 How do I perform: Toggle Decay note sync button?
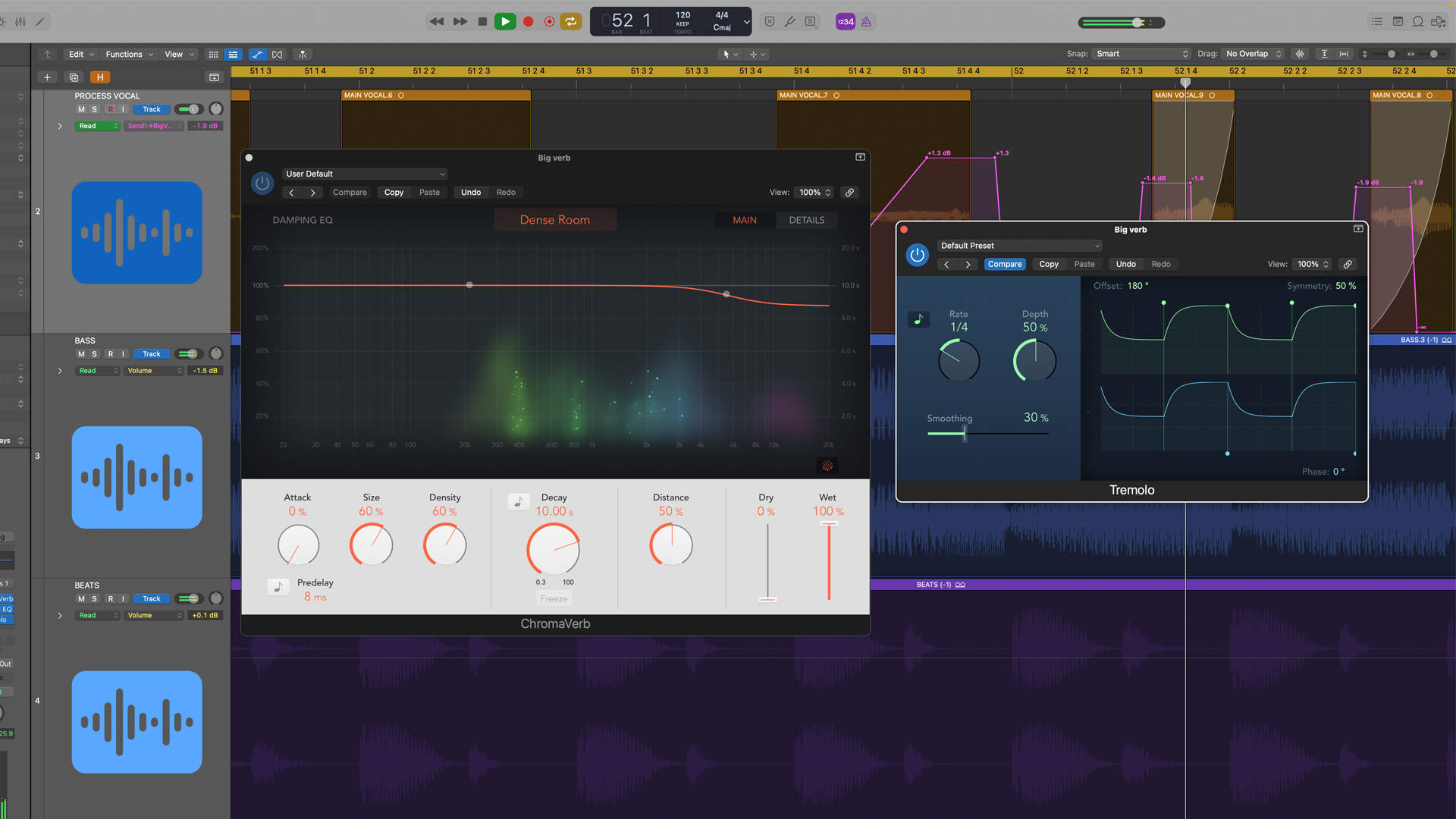(519, 501)
